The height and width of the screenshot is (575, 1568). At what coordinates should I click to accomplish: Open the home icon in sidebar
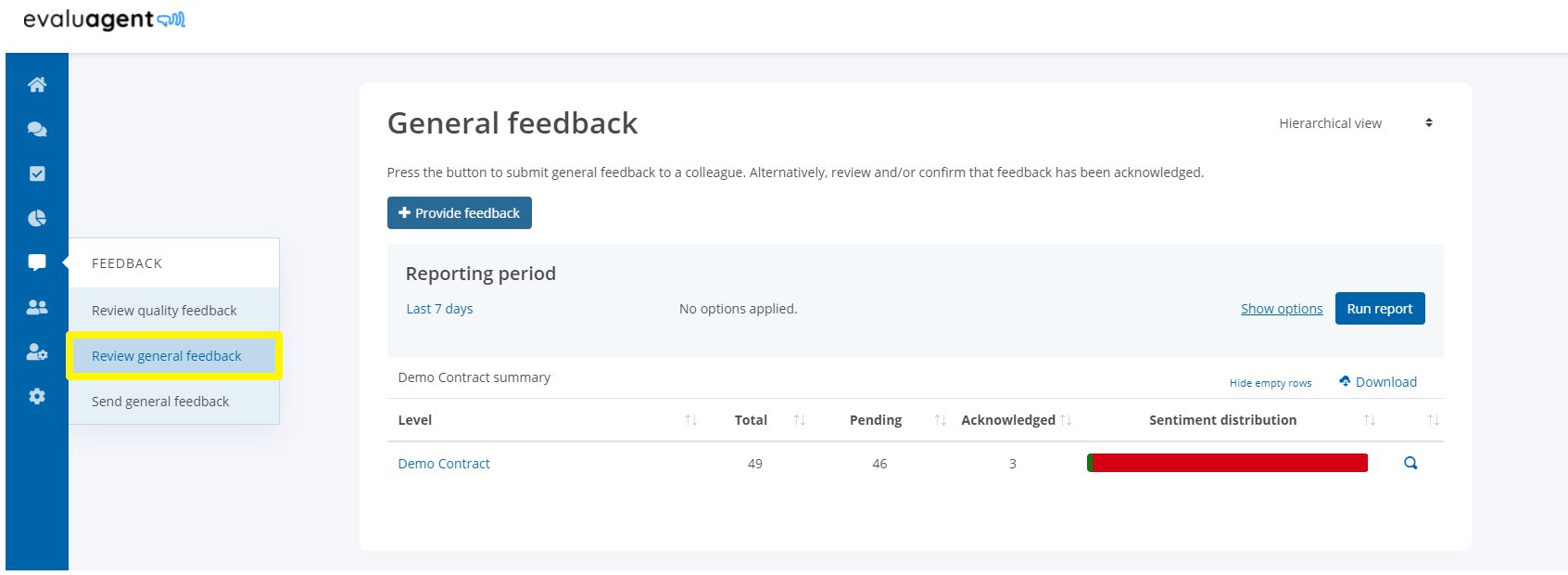(37, 84)
